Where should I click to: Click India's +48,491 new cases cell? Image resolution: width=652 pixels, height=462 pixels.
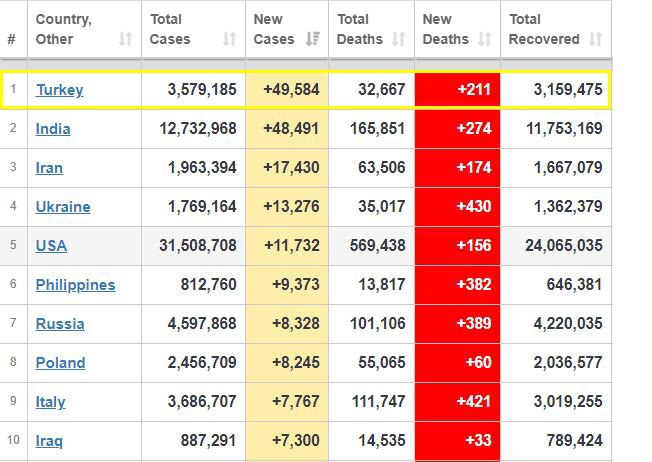[x=287, y=129]
